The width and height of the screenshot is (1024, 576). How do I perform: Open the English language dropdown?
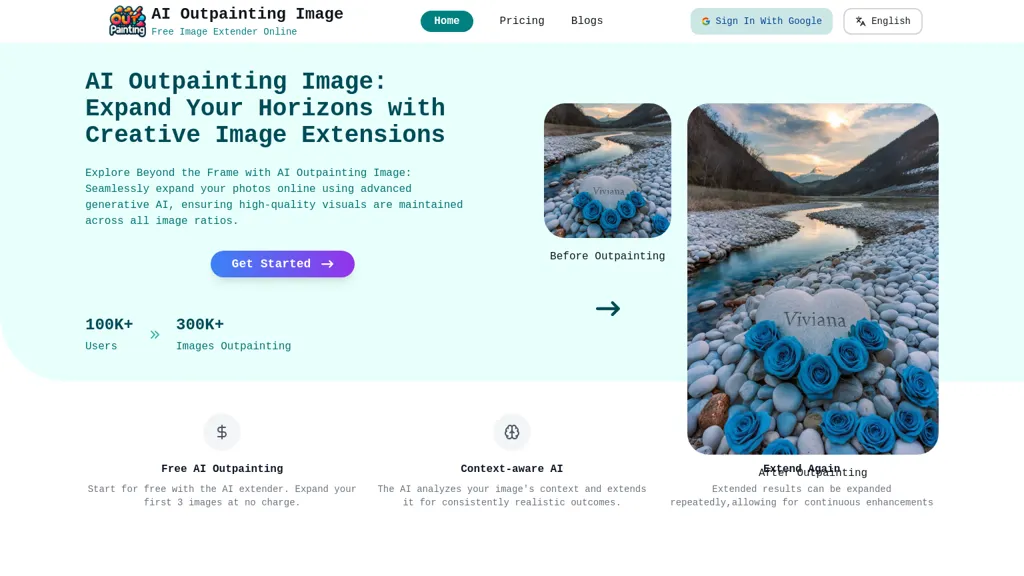coord(883,22)
